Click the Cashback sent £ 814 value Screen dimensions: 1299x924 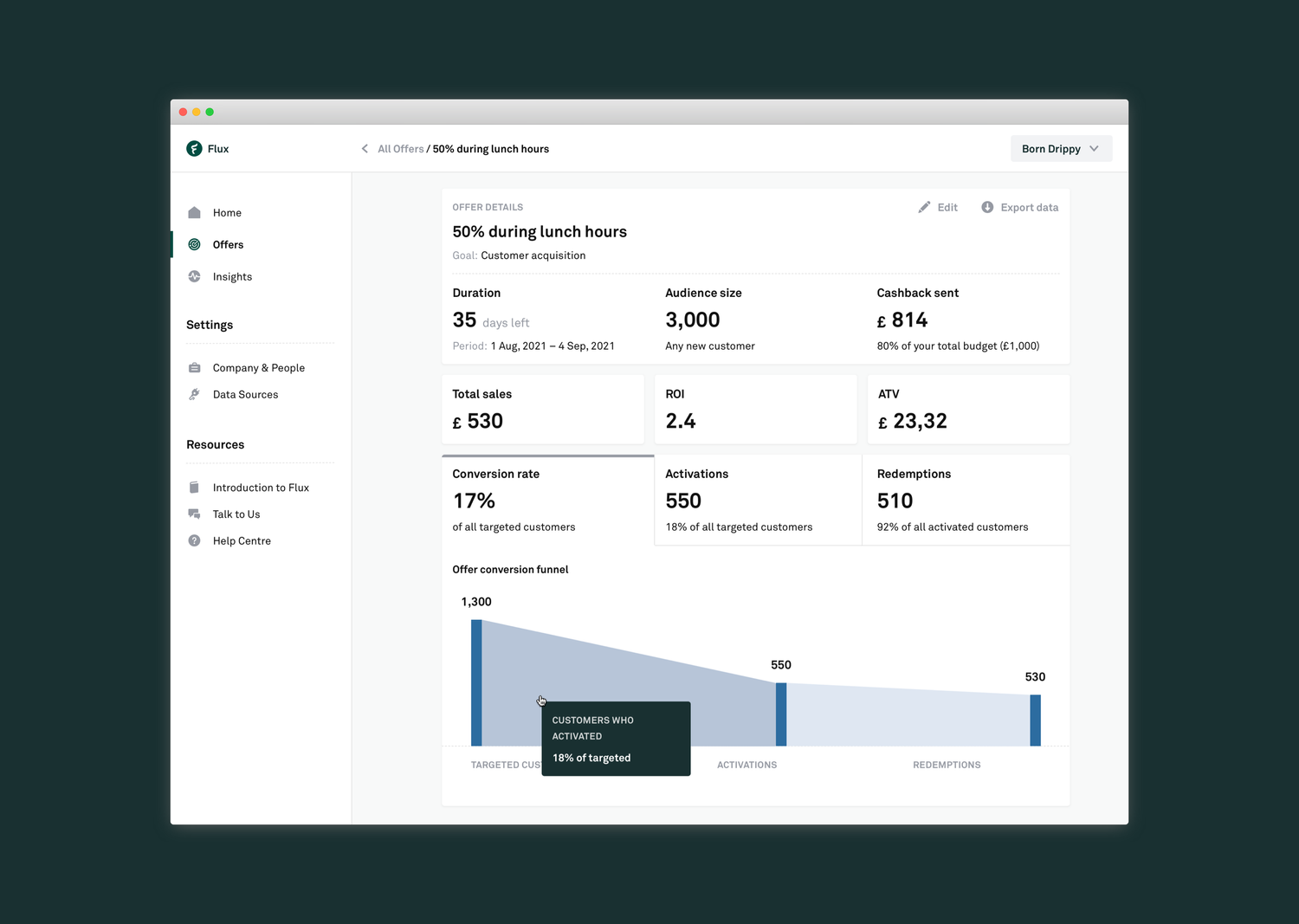click(902, 320)
